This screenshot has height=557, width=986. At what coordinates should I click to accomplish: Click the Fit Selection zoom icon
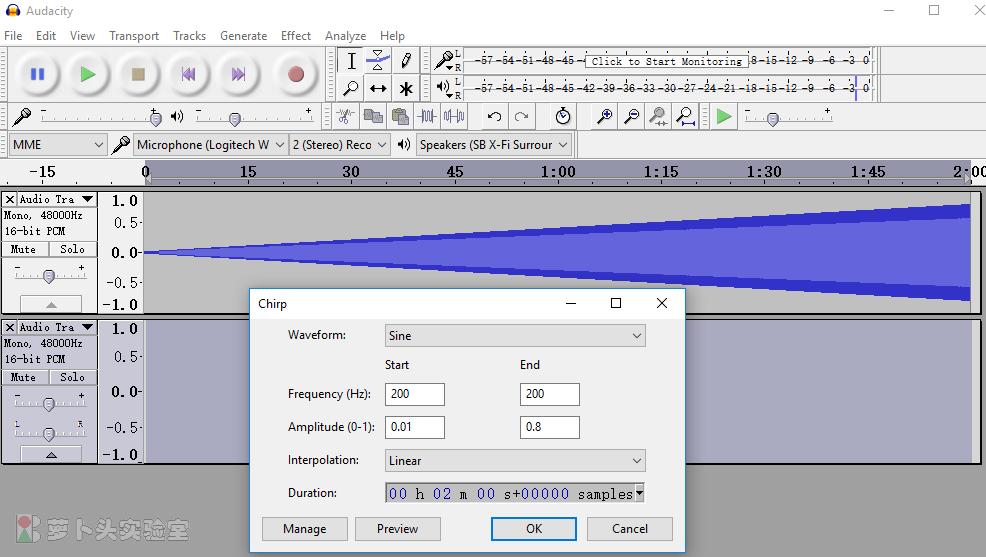[x=658, y=116]
